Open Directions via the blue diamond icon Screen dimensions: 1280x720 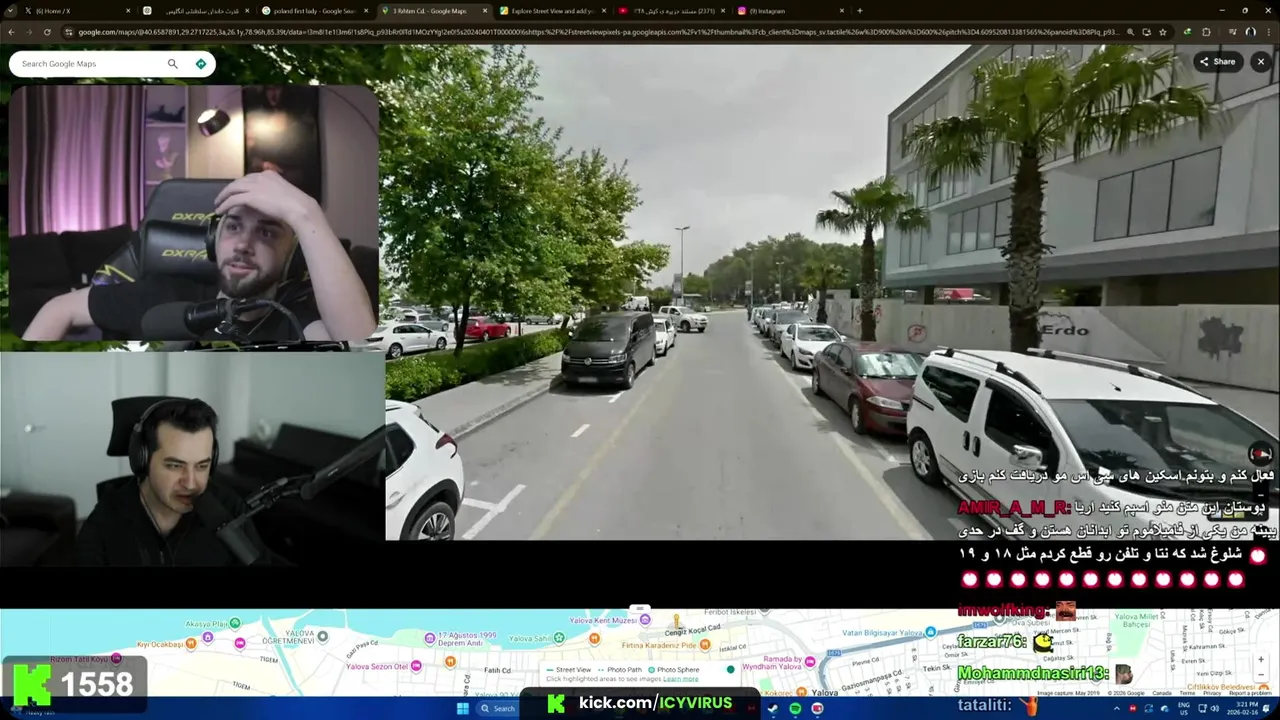point(201,64)
